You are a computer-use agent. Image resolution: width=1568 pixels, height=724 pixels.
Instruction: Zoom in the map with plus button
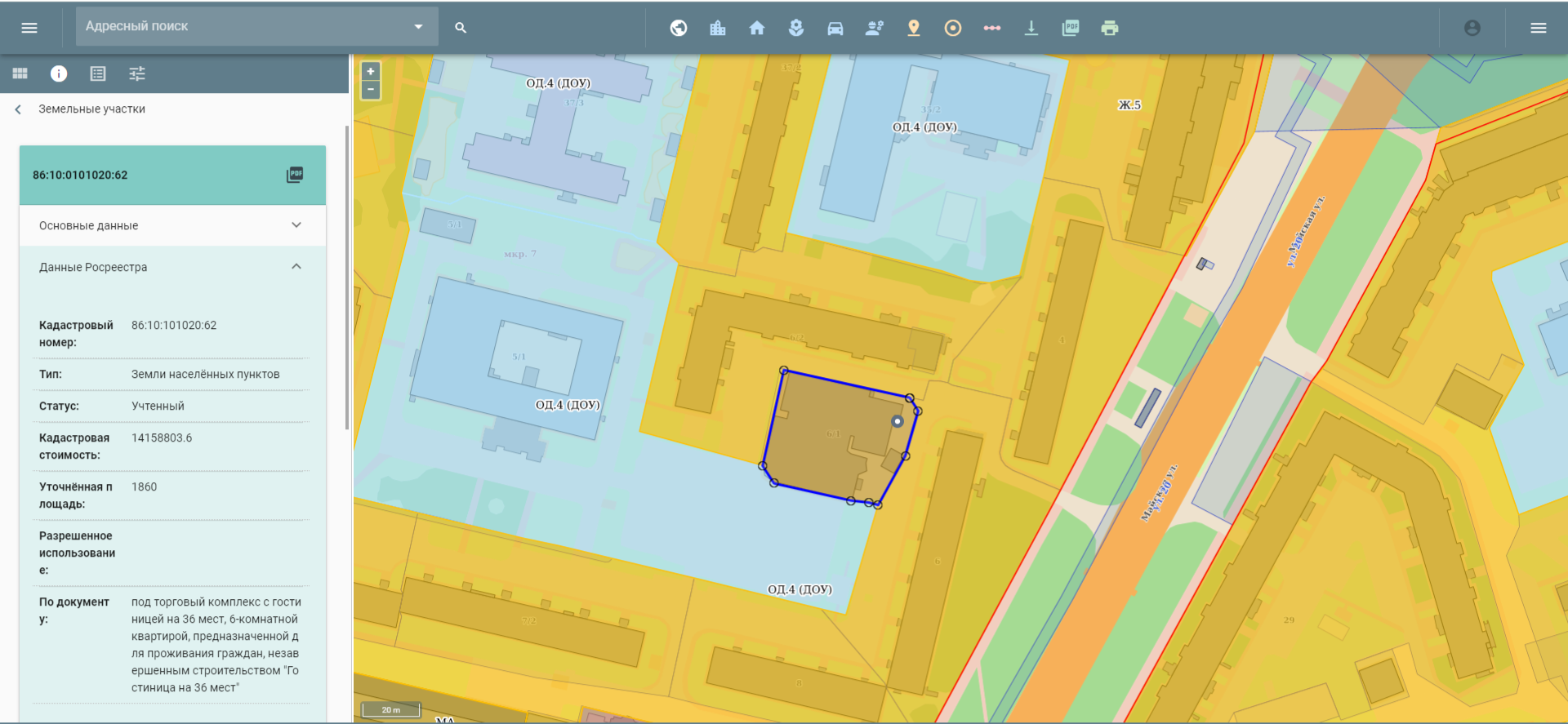371,71
